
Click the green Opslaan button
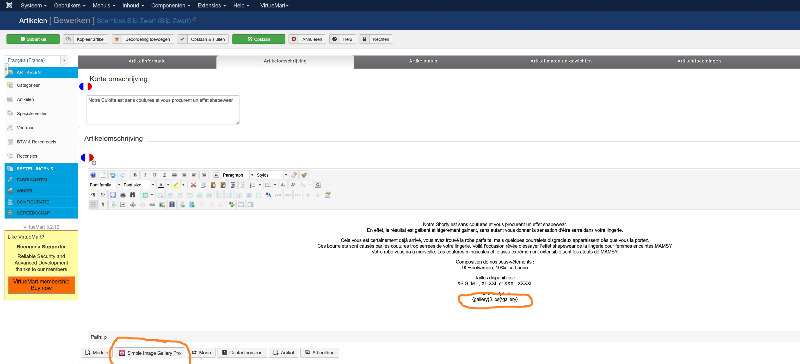pyautogui.click(x=258, y=39)
